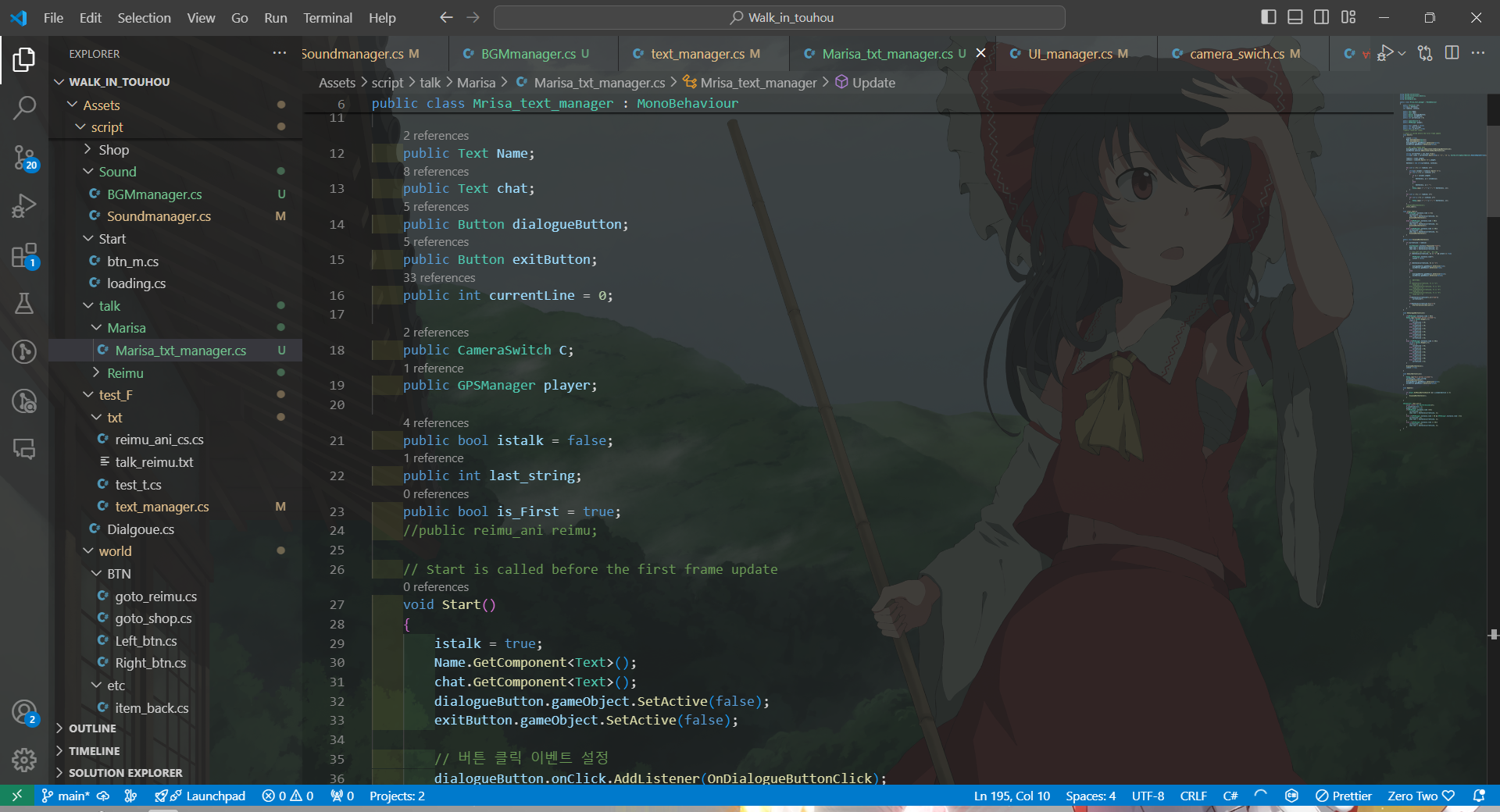Screen dimensions: 1500x812
Task: Click the main* branch in status bar
Action: click(66, 796)
